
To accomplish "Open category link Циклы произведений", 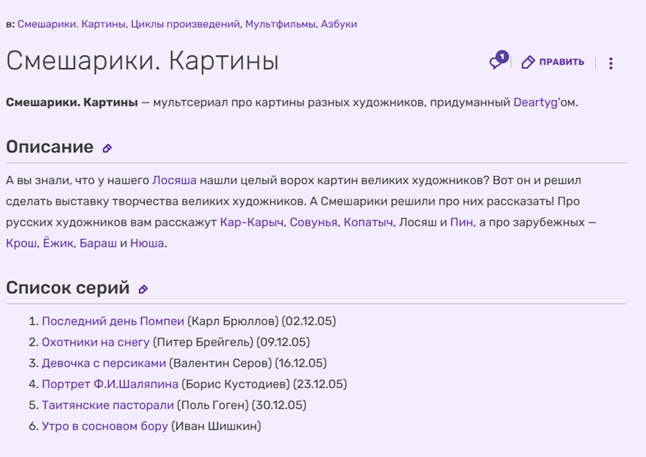I will pyautogui.click(x=185, y=24).
